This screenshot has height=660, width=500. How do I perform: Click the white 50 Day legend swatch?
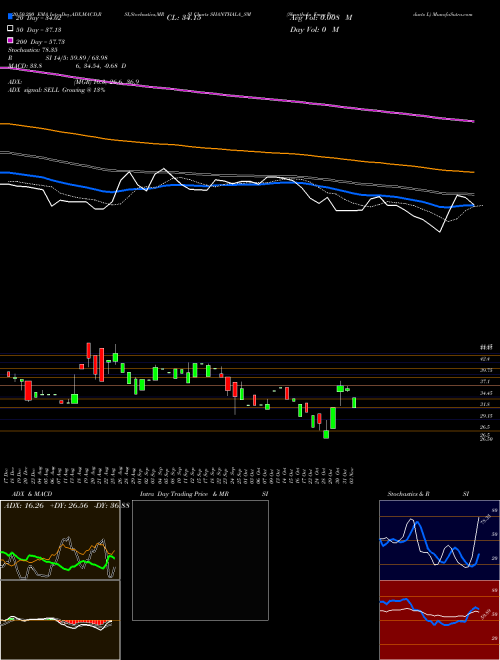tap(10, 29)
